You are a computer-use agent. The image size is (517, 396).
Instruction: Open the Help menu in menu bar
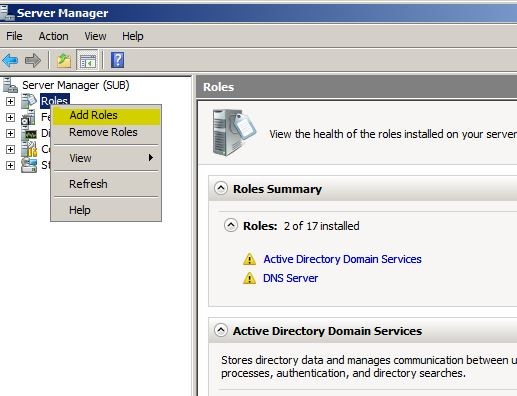[133, 36]
